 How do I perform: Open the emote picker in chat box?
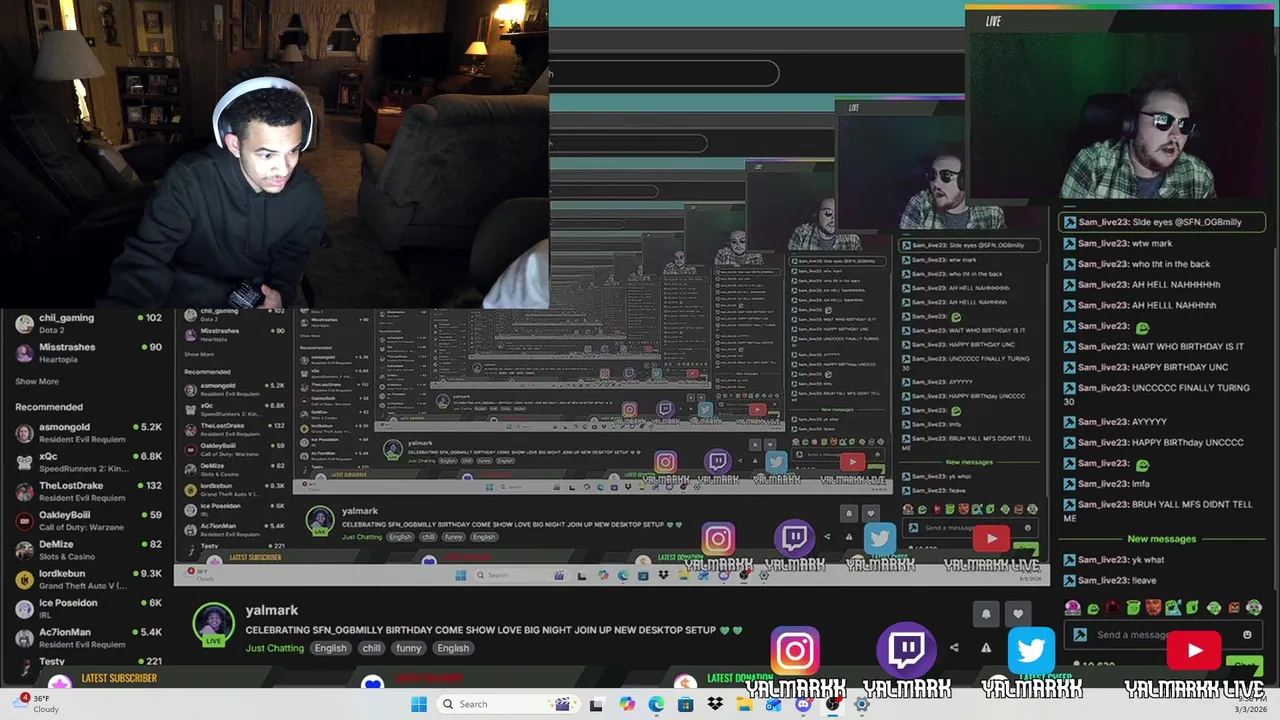tap(1247, 634)
